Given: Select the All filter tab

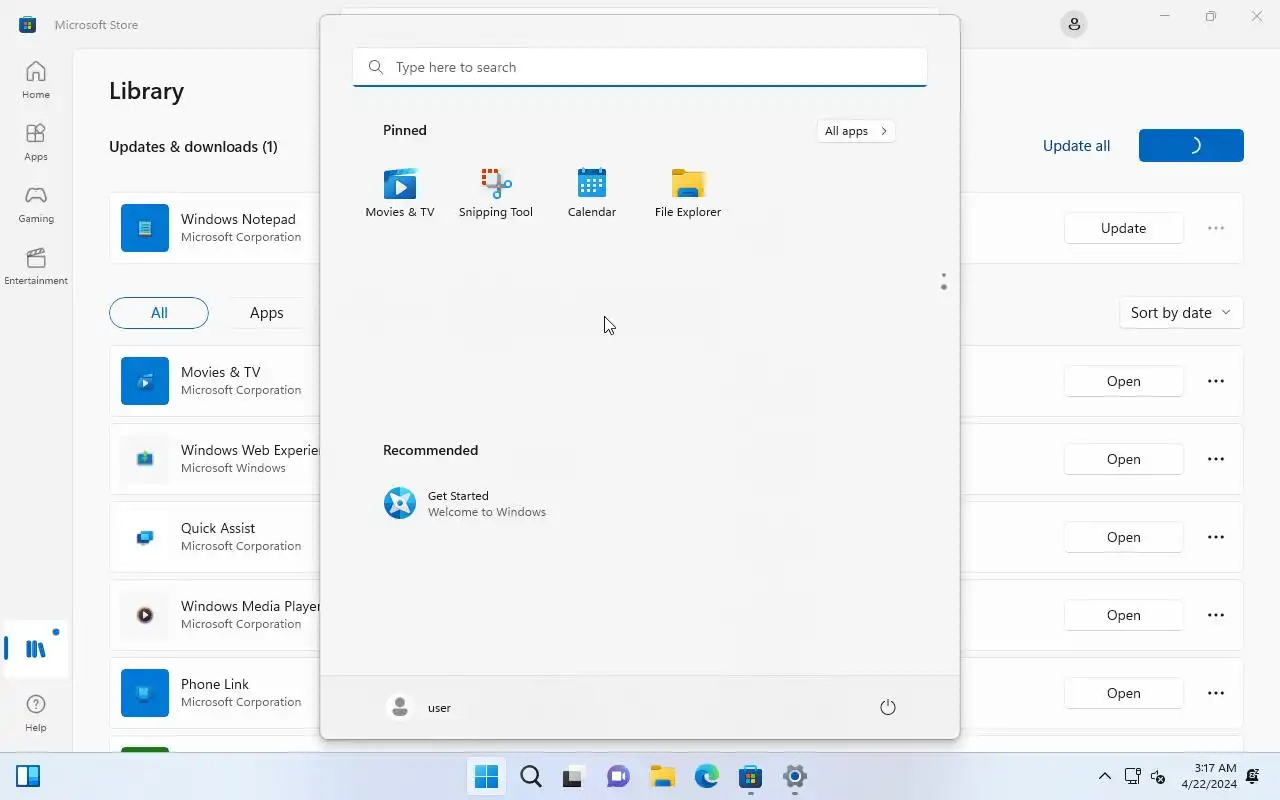Looking at the screenshot, I should tap(159, 313).
